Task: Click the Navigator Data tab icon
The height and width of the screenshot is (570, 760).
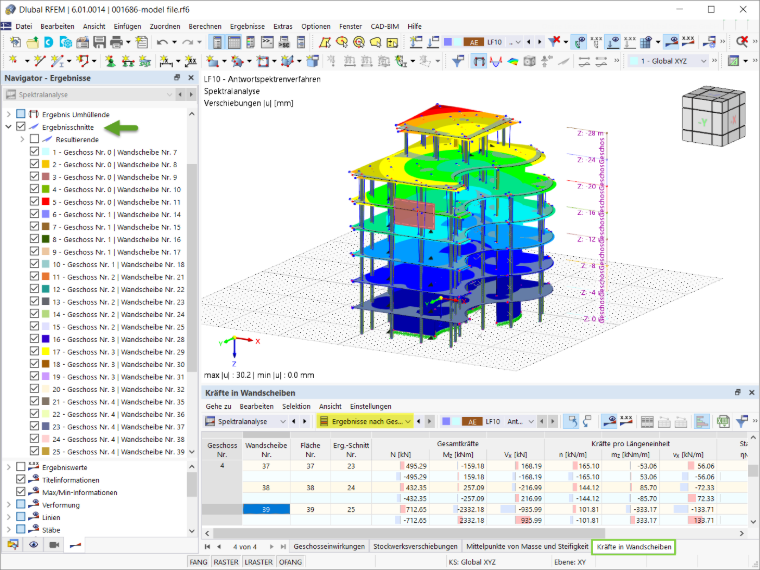Action: [x=13, y=545]
